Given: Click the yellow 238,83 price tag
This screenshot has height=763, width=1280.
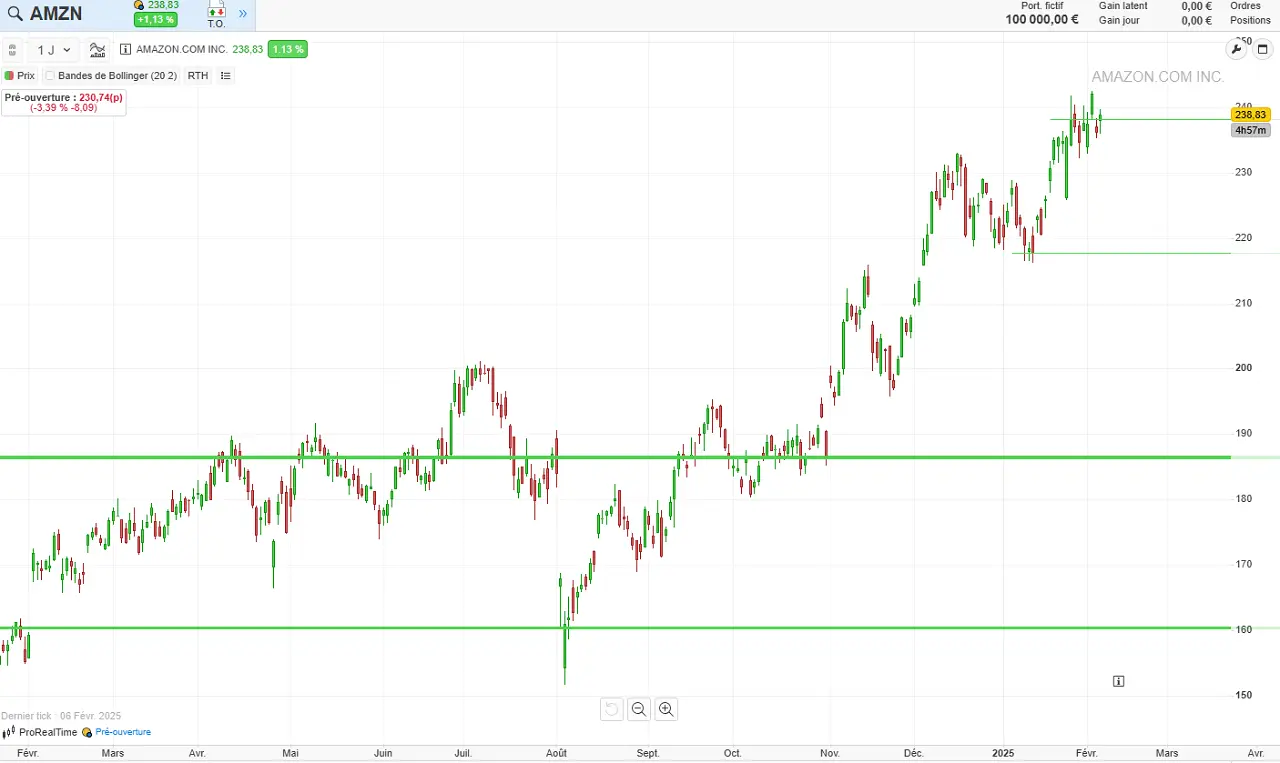Looking at the screenshot, I should [1251, 115].
